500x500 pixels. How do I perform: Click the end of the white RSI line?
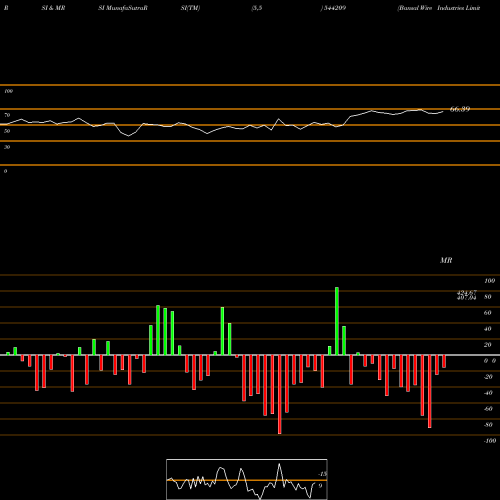click(443, 112)
